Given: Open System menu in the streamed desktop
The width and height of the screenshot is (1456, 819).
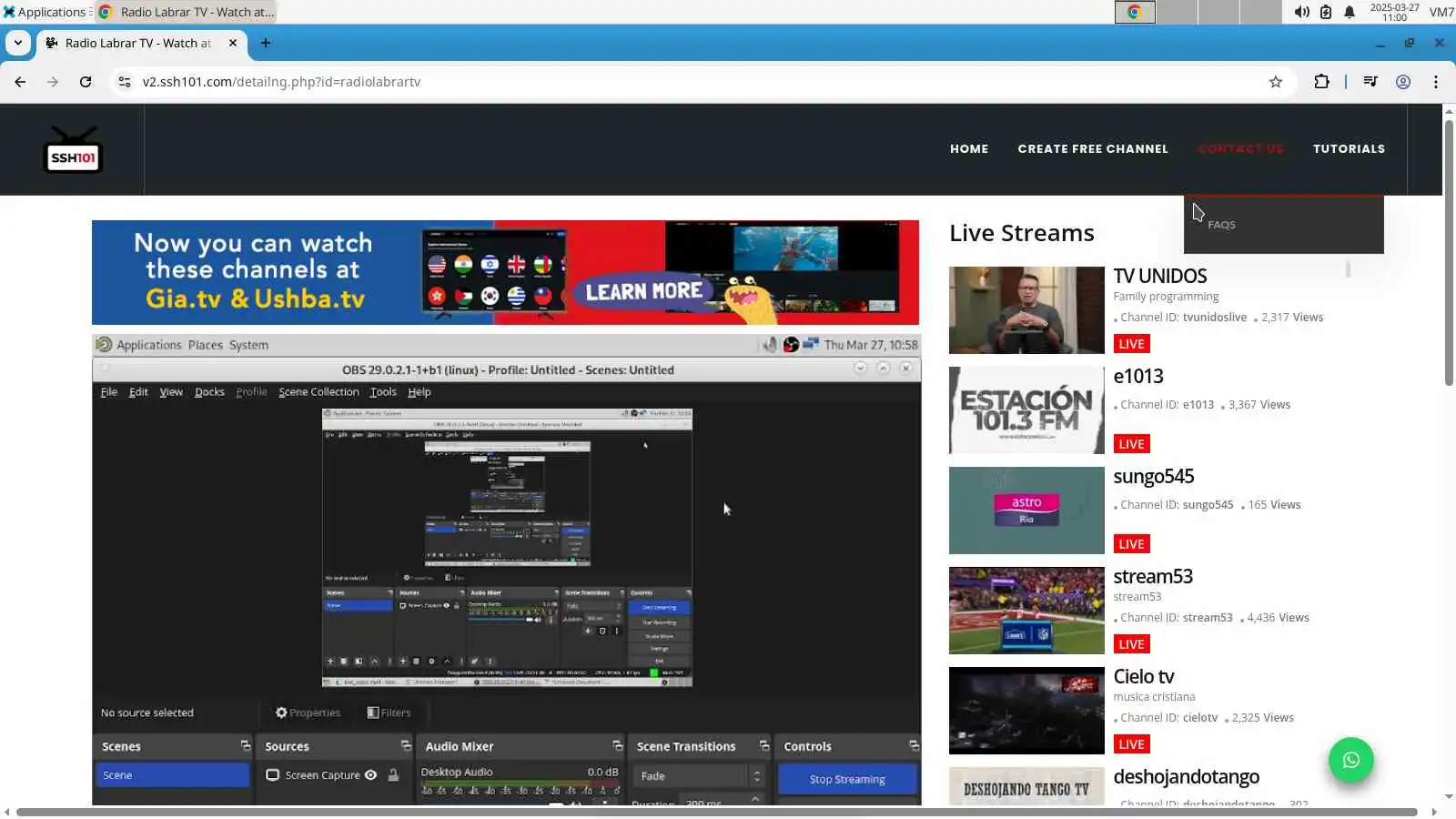Looking at the screenshot, I should tap(248, 345).
